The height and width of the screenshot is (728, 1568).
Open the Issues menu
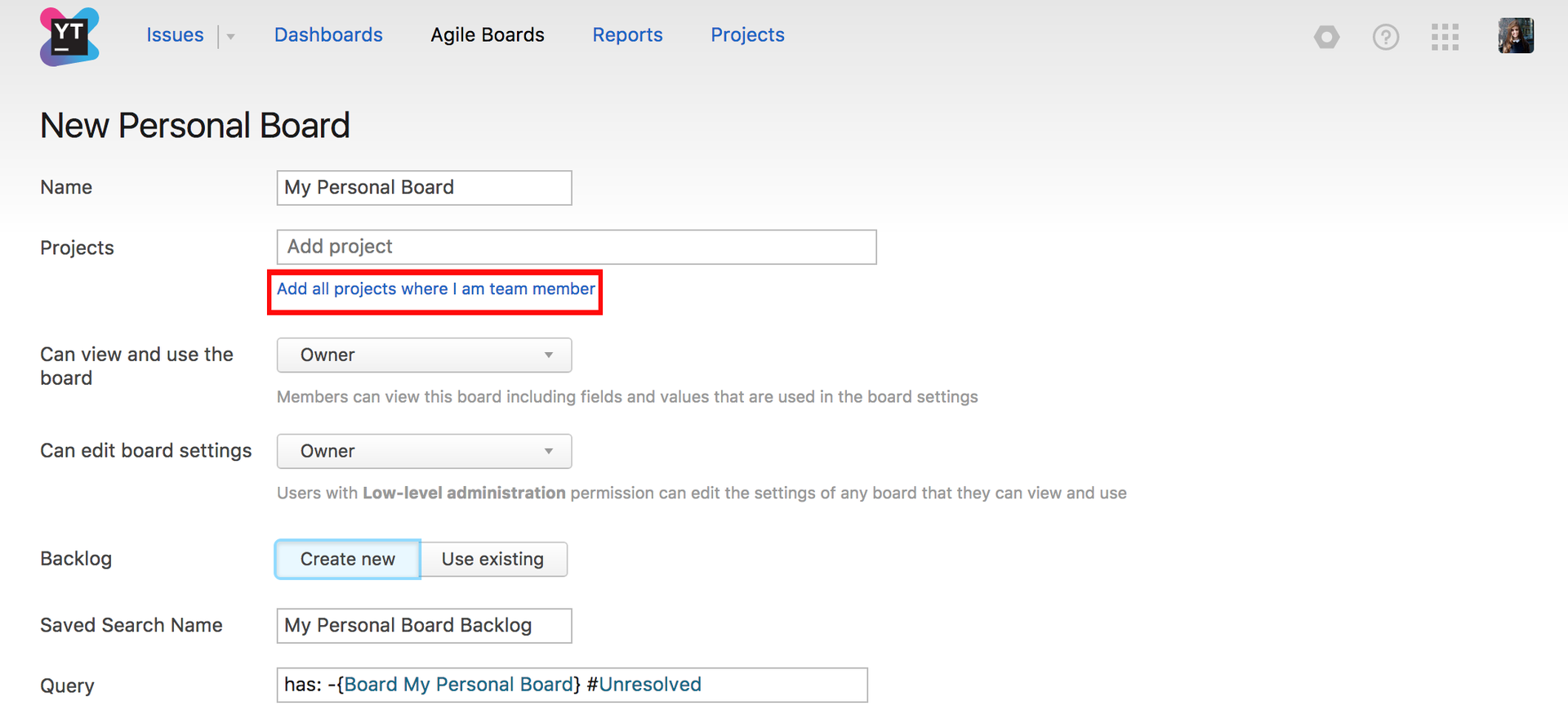(175, 35)
